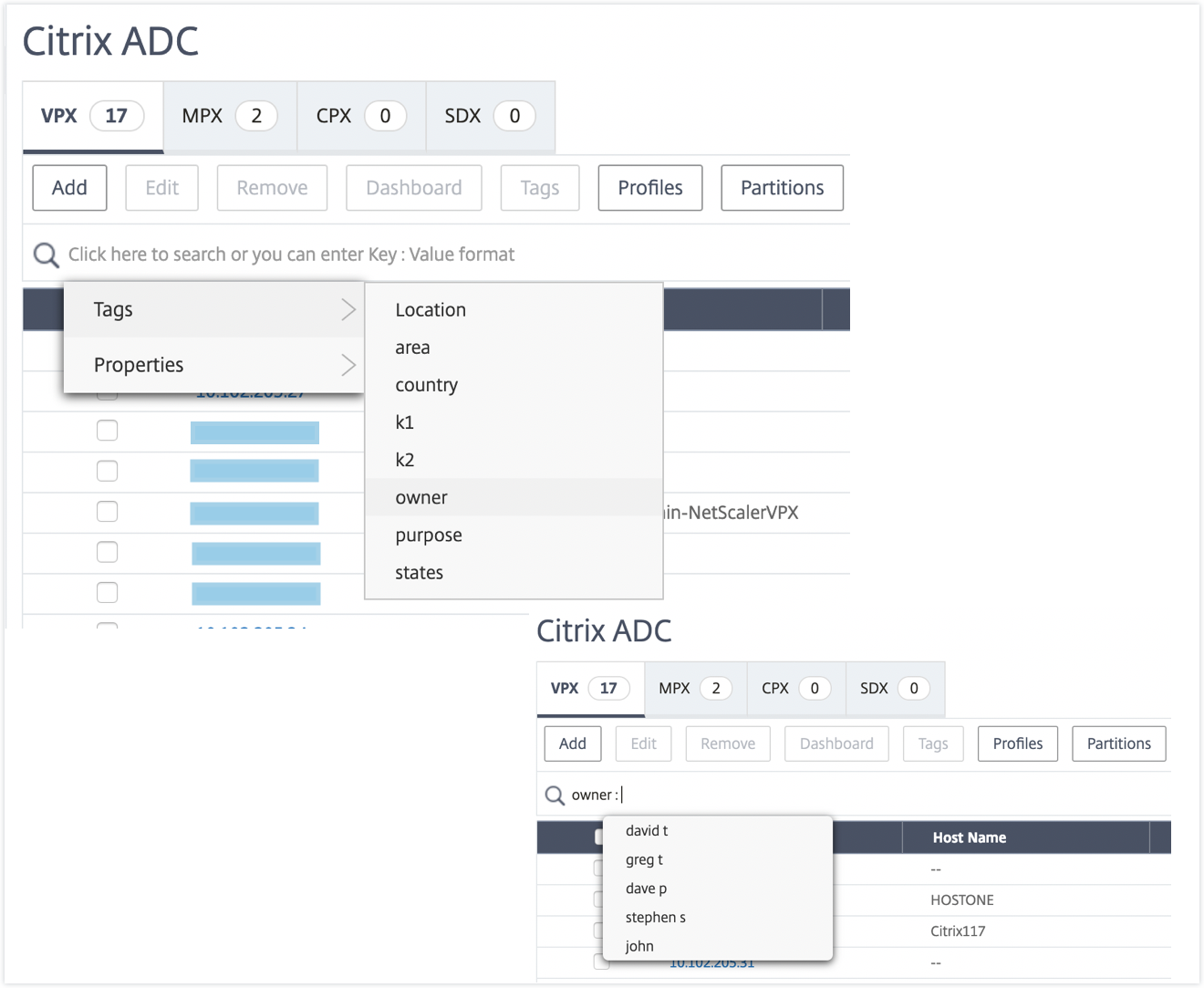Switch to the CPX 0 tab in upper panel

(x=361, y=116)
